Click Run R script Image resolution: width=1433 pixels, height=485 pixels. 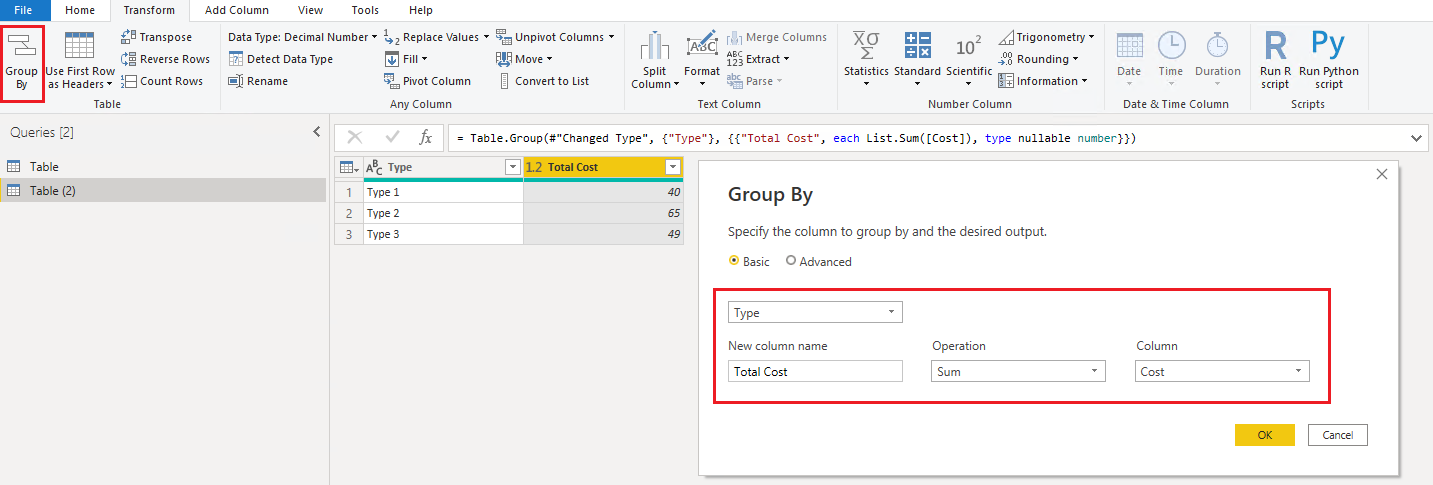click(1275, 62)
